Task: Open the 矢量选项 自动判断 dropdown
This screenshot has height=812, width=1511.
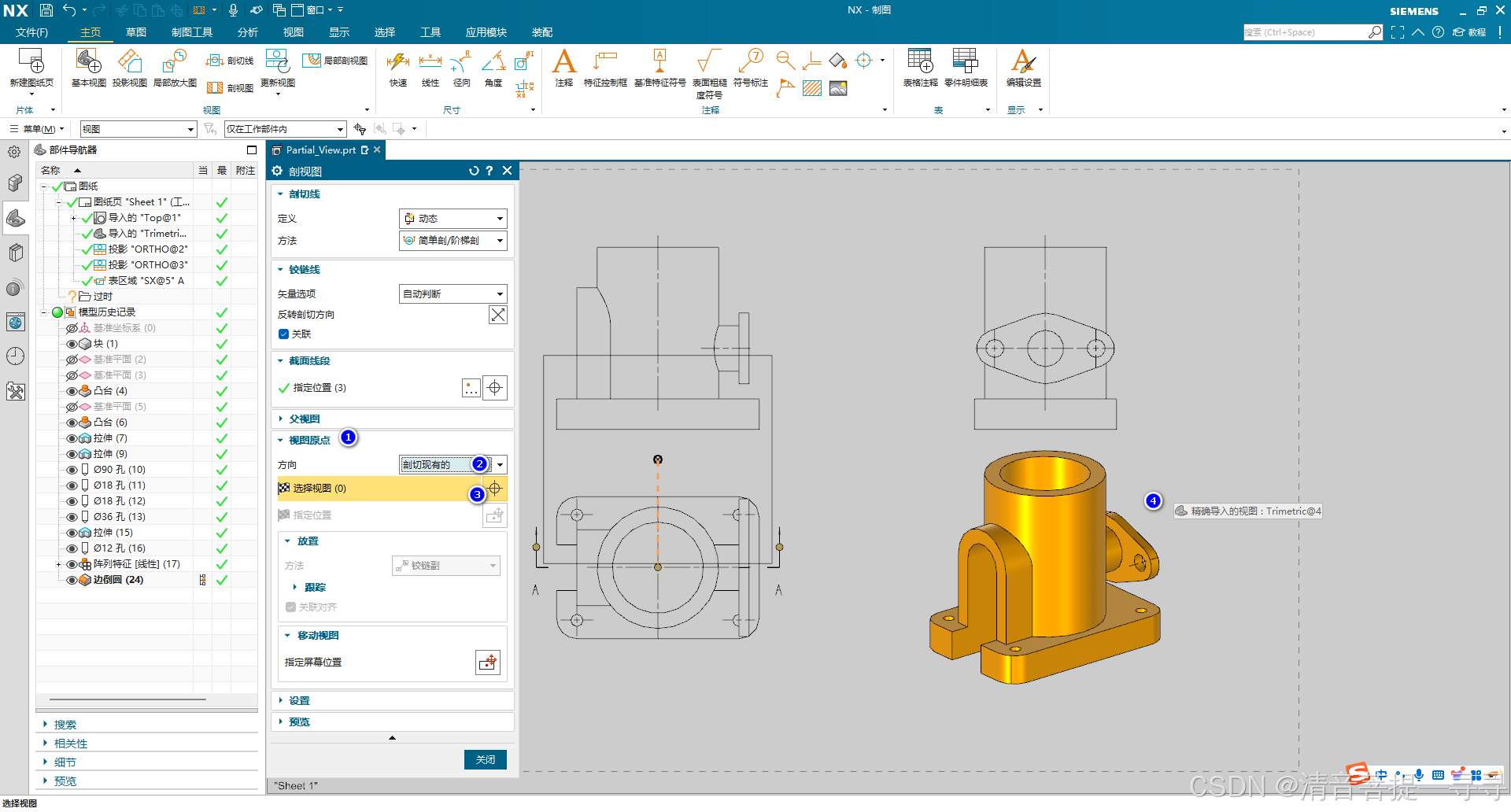Action: click(453, 293)
